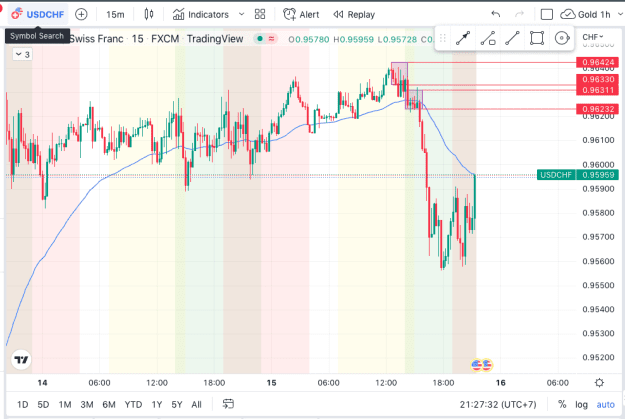
Task: Toggle the log scale
Action: [x=582, y=405]
